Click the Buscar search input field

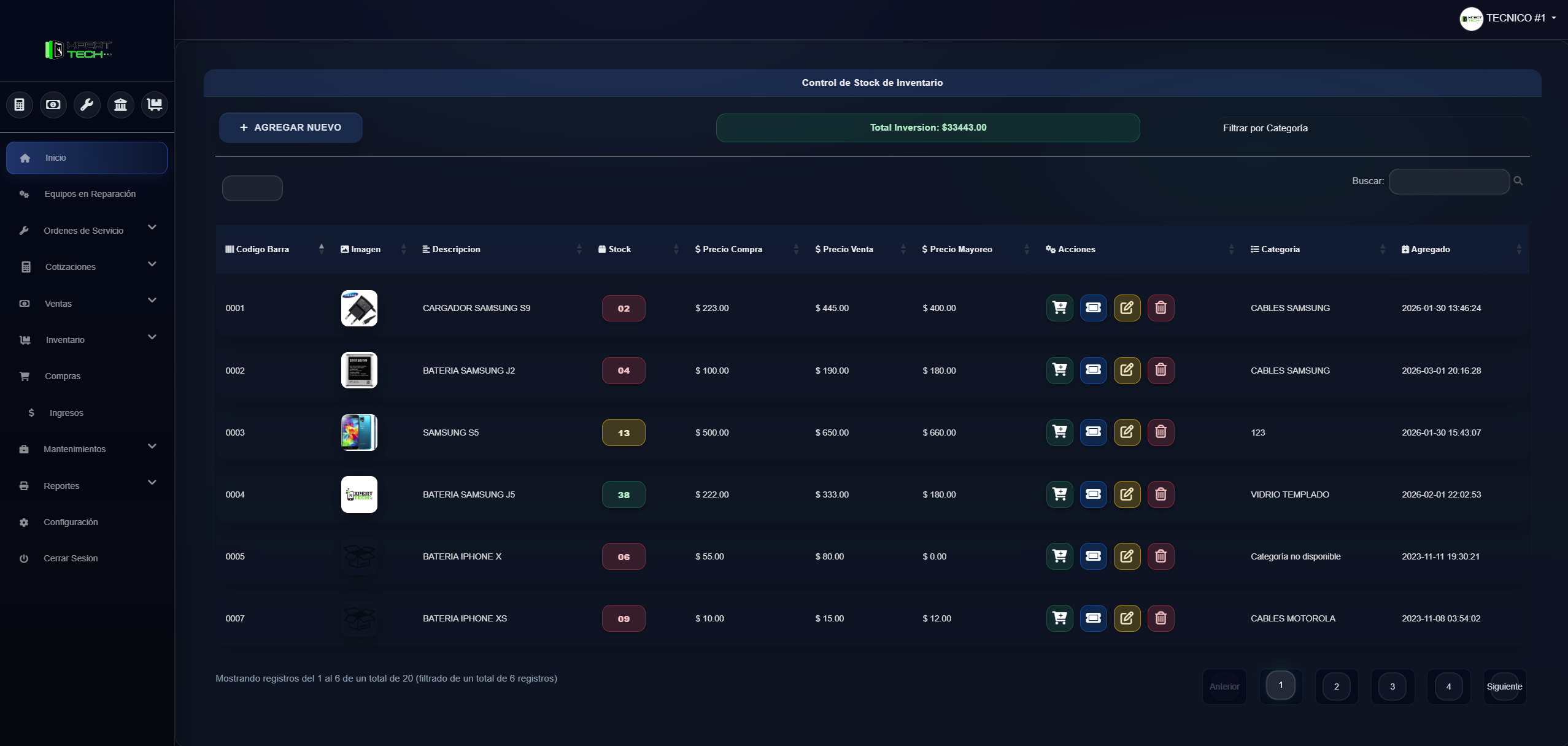1449,182
